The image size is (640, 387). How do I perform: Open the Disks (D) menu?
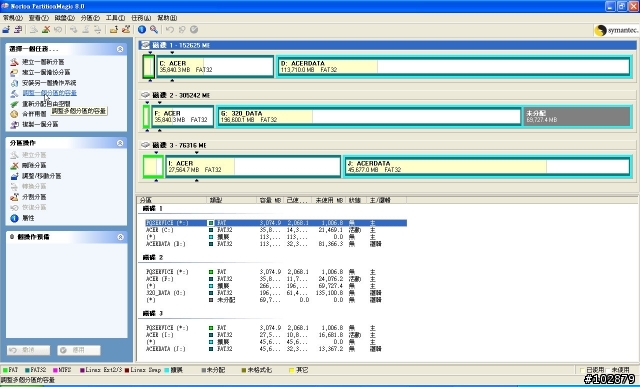coord(64,18)
